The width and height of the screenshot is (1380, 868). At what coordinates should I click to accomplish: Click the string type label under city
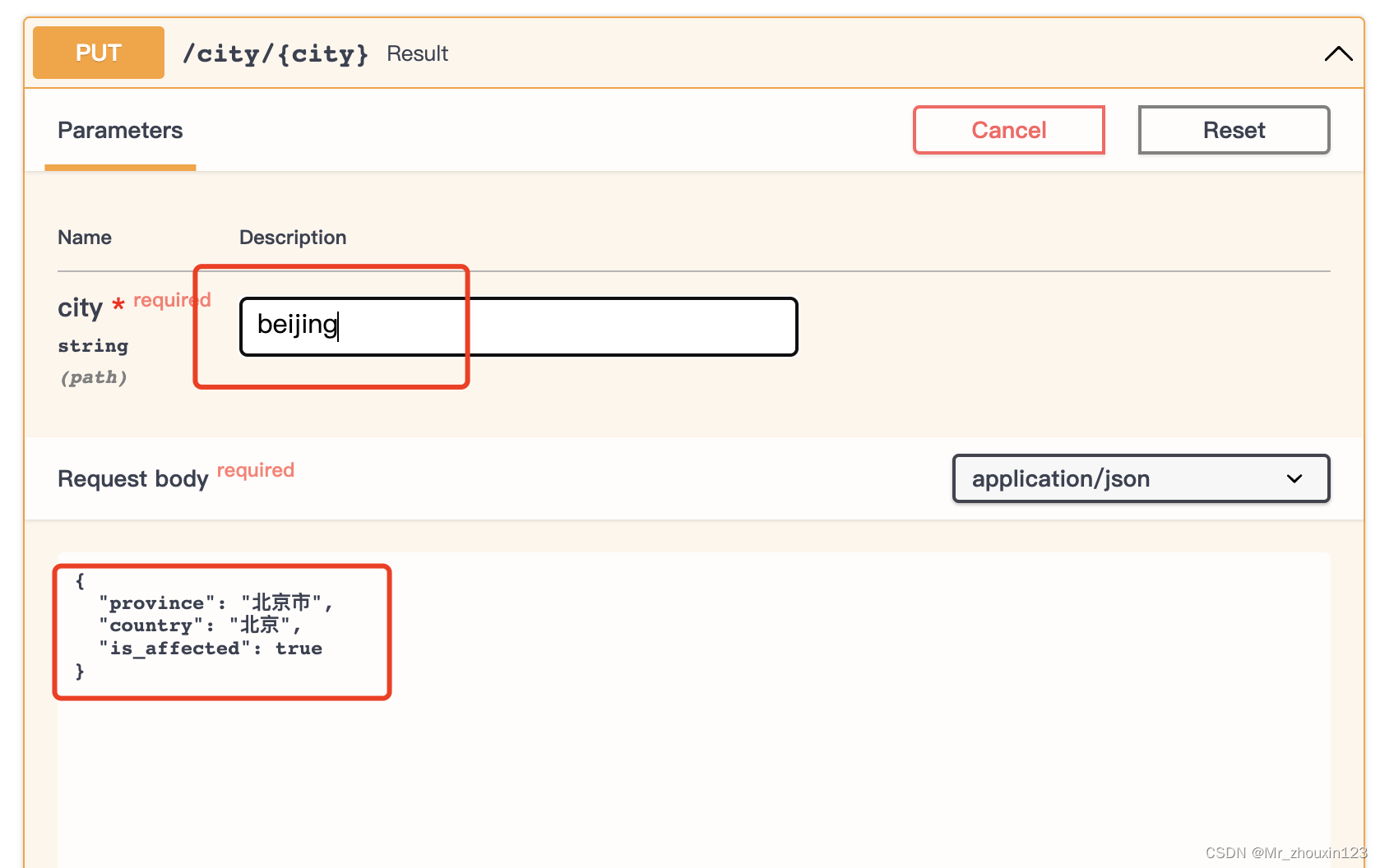93,345
